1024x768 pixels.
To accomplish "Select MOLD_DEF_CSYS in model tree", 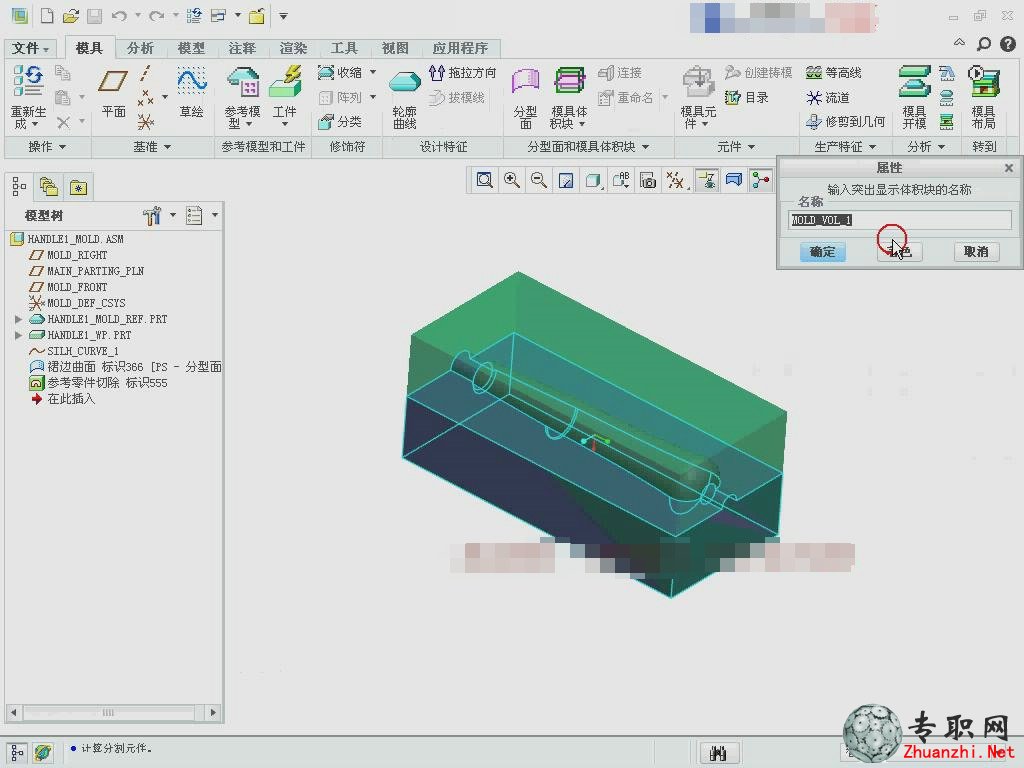I will [x=86, y=303].
